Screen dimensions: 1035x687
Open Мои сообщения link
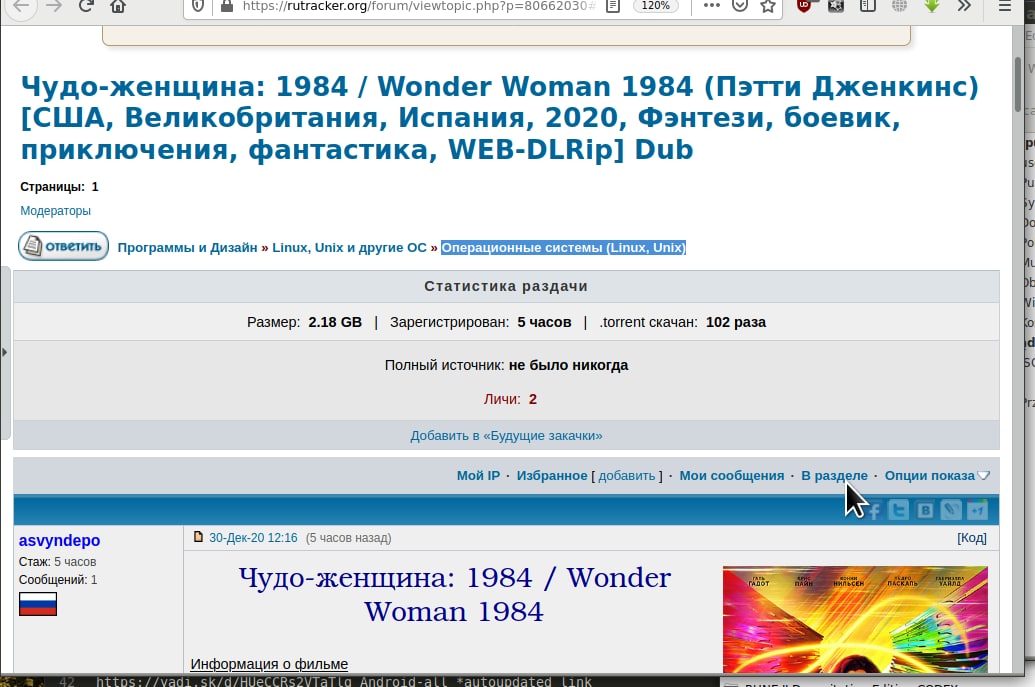point(732,475)
